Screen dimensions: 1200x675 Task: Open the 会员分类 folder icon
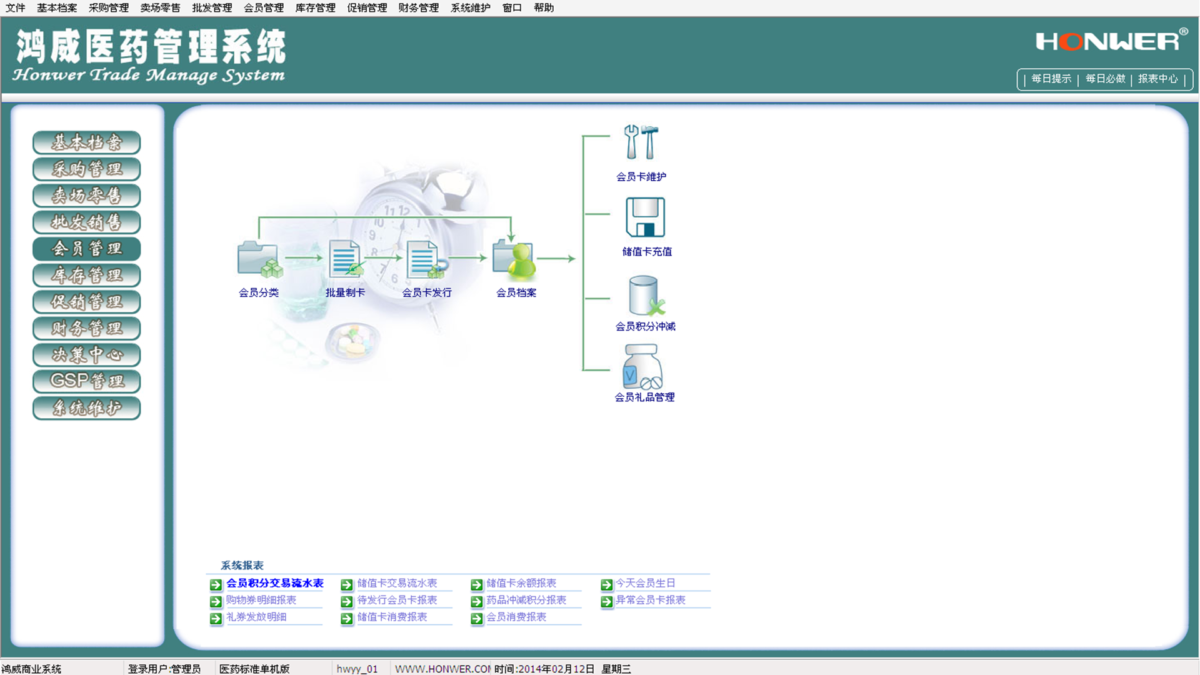click(259, 260)
